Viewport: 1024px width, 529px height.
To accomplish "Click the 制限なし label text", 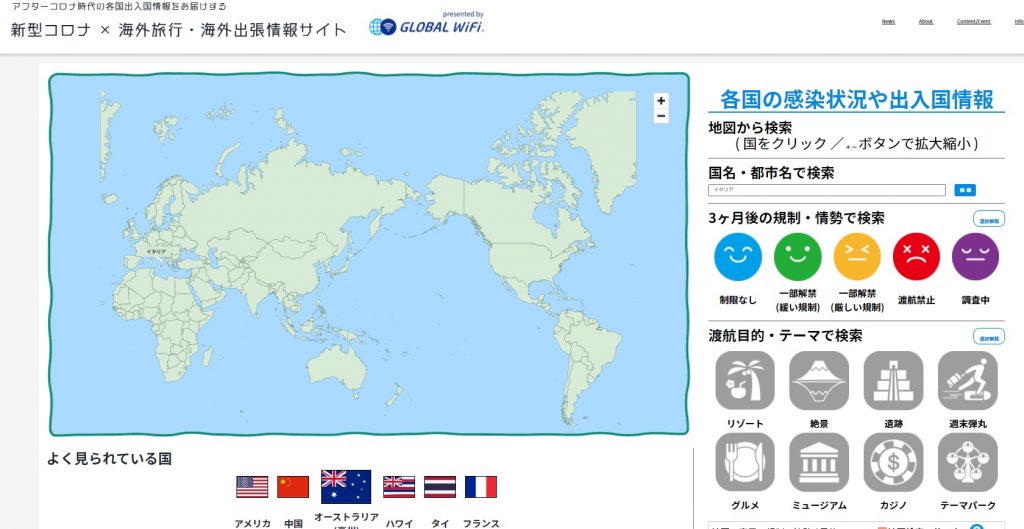I will pyautogui.click(x=738, y=300).
